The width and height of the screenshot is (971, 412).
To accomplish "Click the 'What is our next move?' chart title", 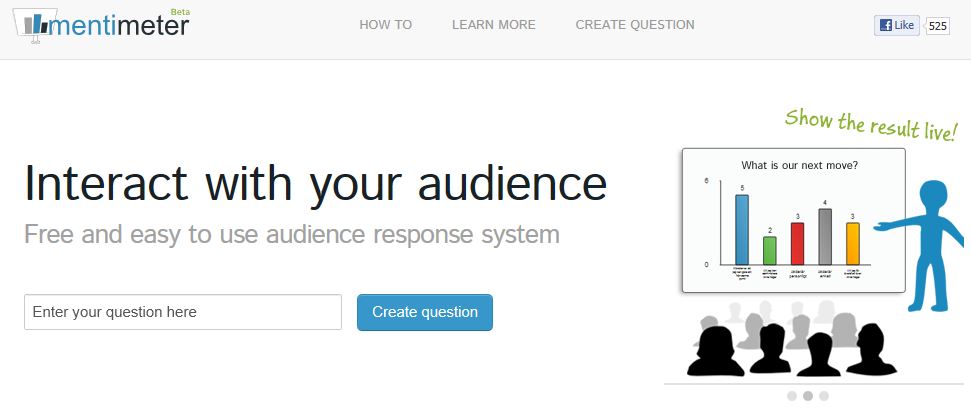I will click(798, 165).
